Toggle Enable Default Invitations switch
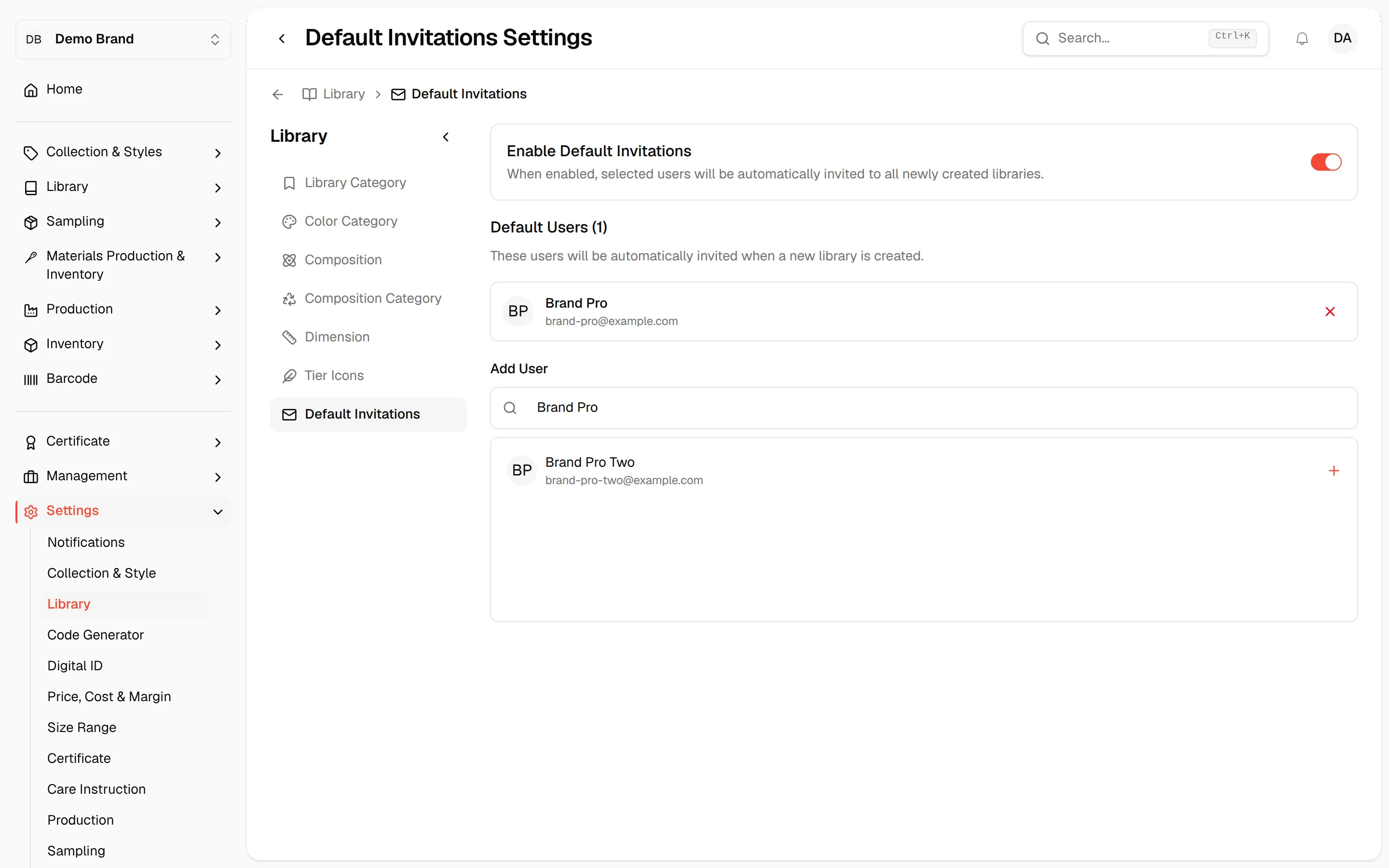 1326,162
